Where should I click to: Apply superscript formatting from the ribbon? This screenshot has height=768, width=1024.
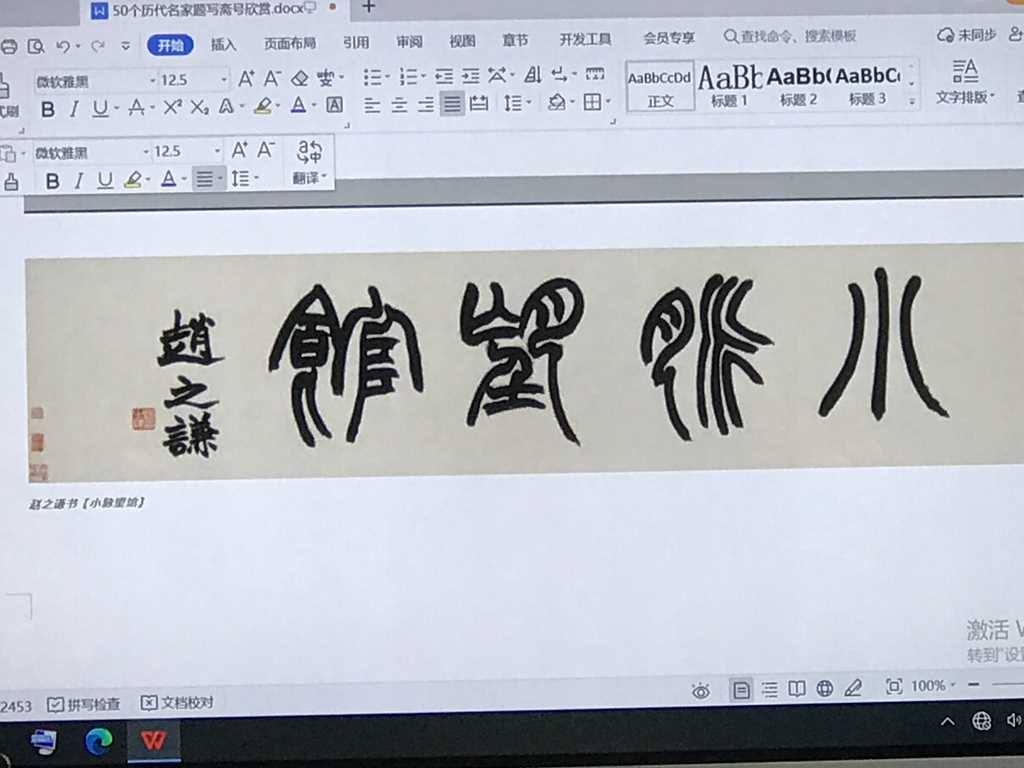coord(172,108)
